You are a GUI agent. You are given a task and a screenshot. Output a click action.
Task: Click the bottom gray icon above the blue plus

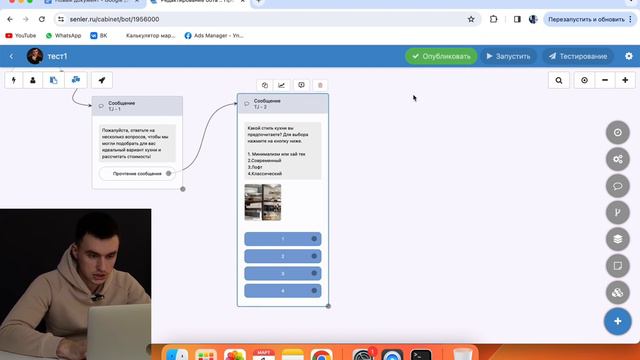618,293
